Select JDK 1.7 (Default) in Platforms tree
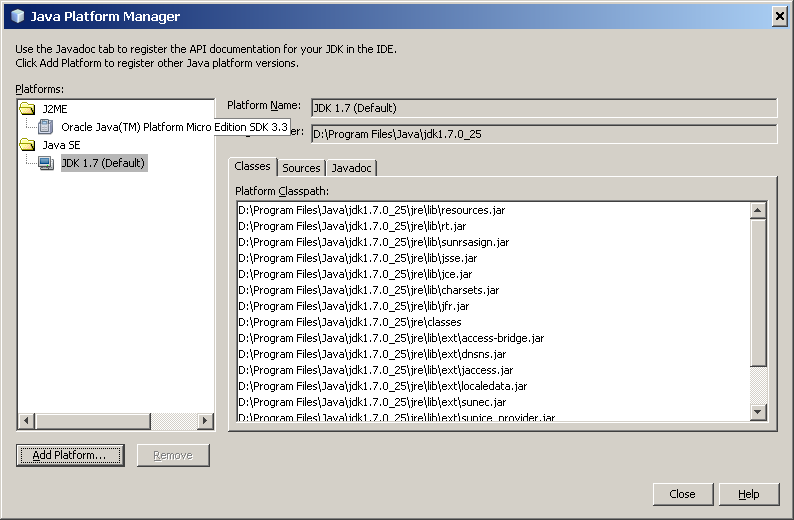Viewport: 794px width, 520px height. 103,163
